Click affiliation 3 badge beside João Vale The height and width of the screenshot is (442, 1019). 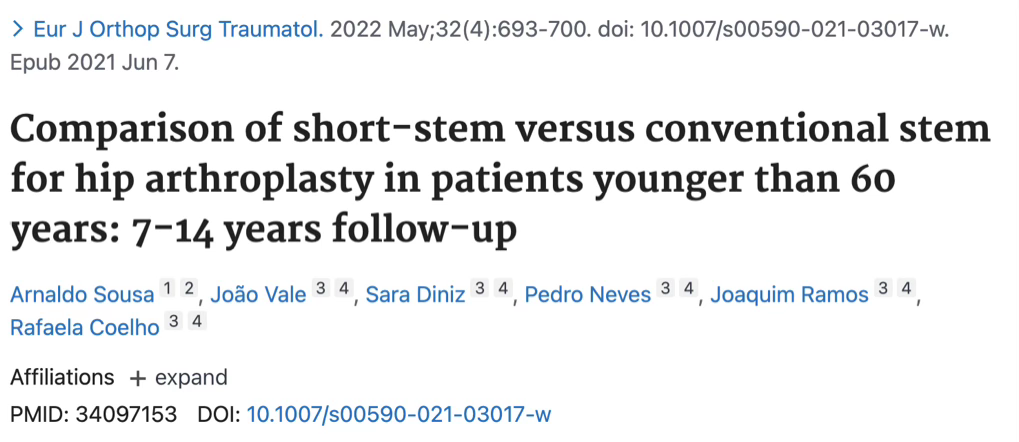coord(319,289)
